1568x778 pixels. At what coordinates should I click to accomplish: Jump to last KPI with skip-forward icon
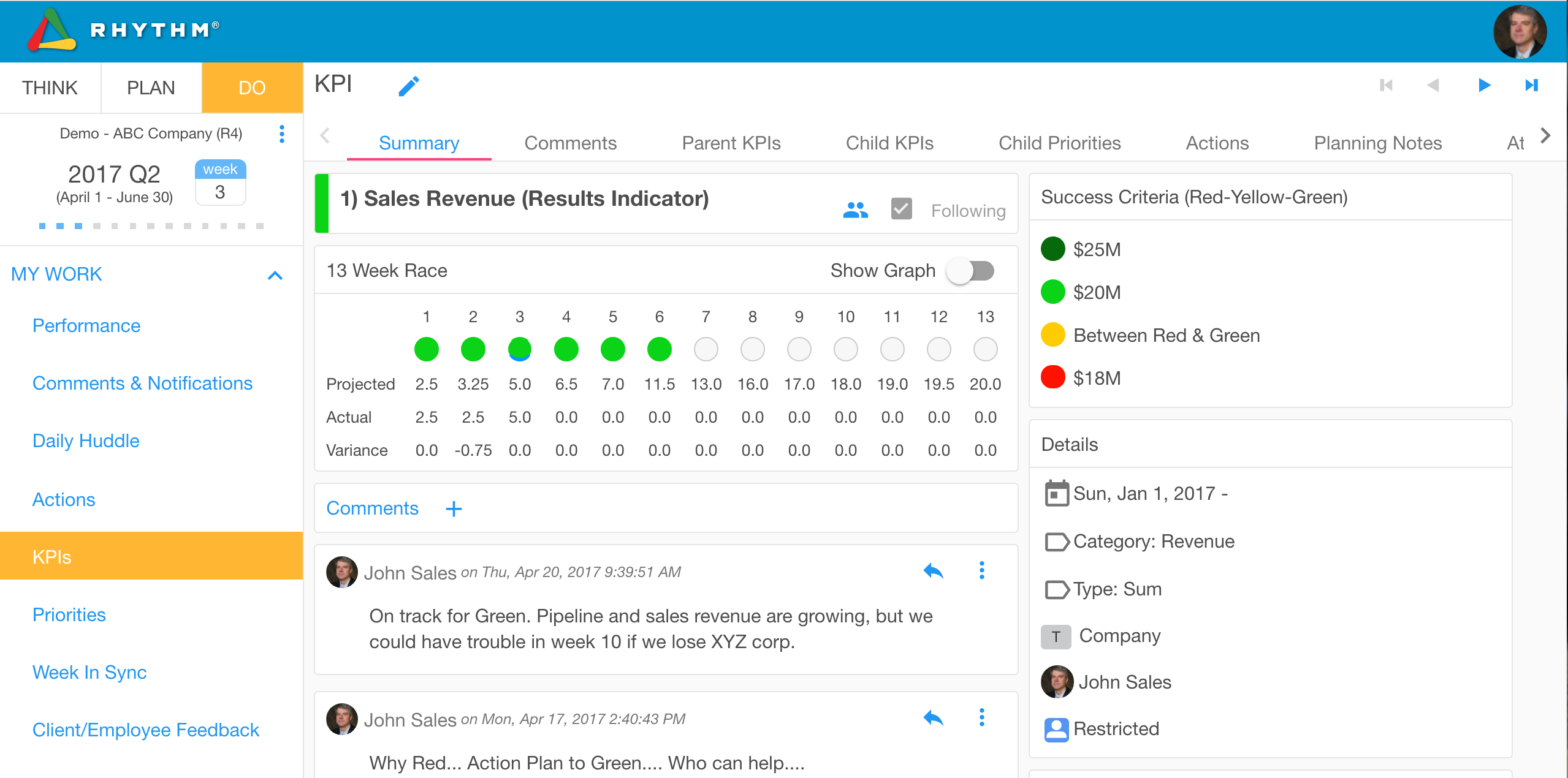tap(1531, 85)
